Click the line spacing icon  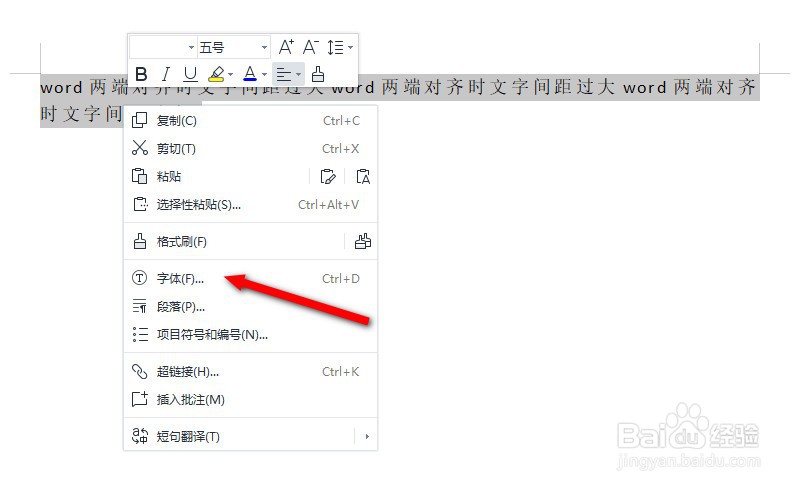(335, 47)
